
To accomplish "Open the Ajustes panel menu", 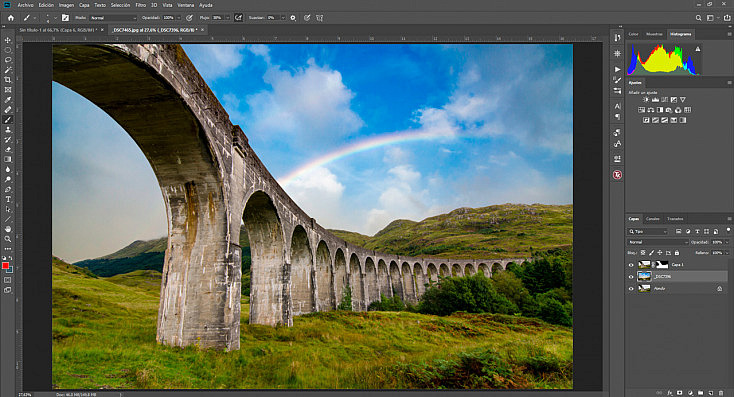I will click(729, 82).
